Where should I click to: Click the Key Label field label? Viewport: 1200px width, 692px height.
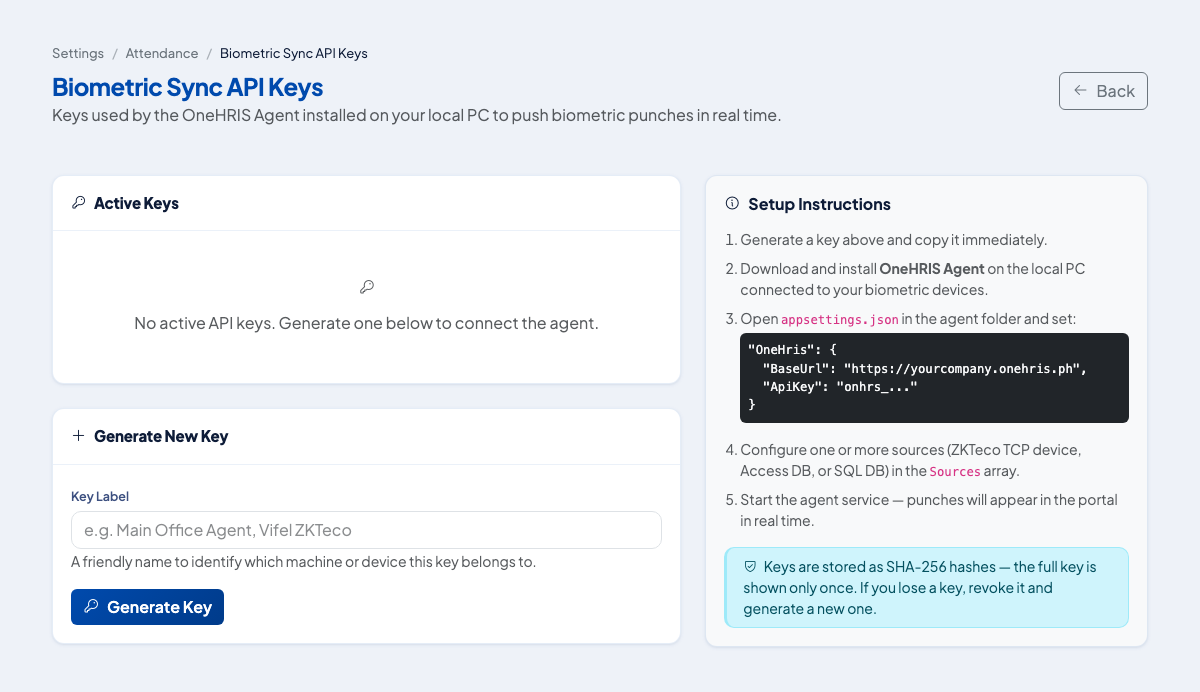click(100, 496)
